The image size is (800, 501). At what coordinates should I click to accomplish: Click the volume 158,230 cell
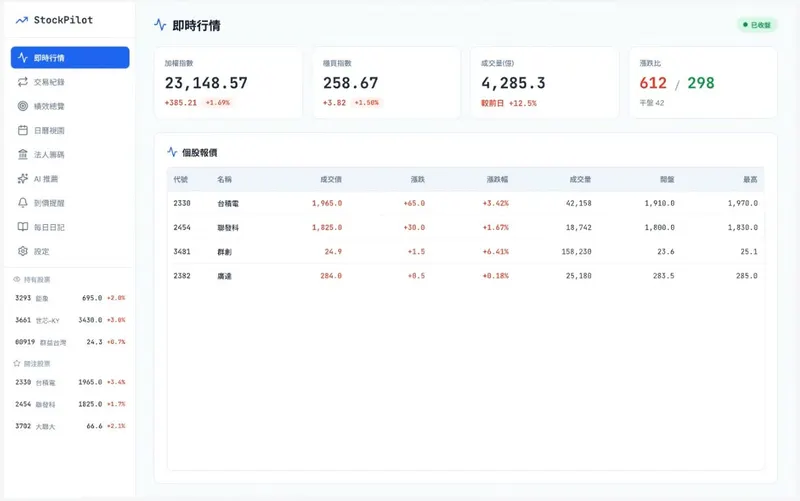click(577, 252)
